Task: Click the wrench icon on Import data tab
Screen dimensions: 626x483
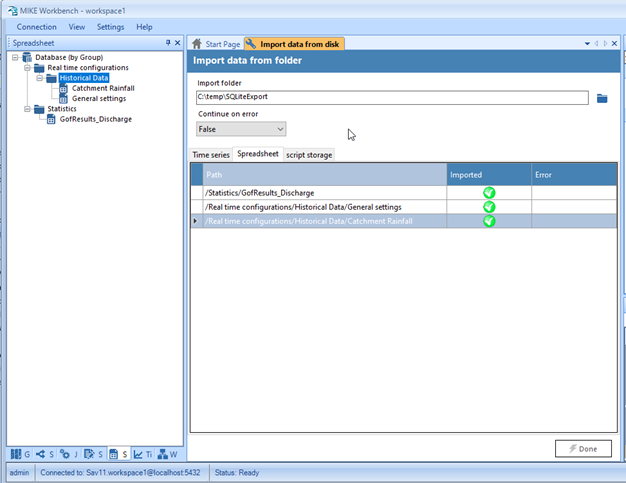Action: [x=251, y=44]
